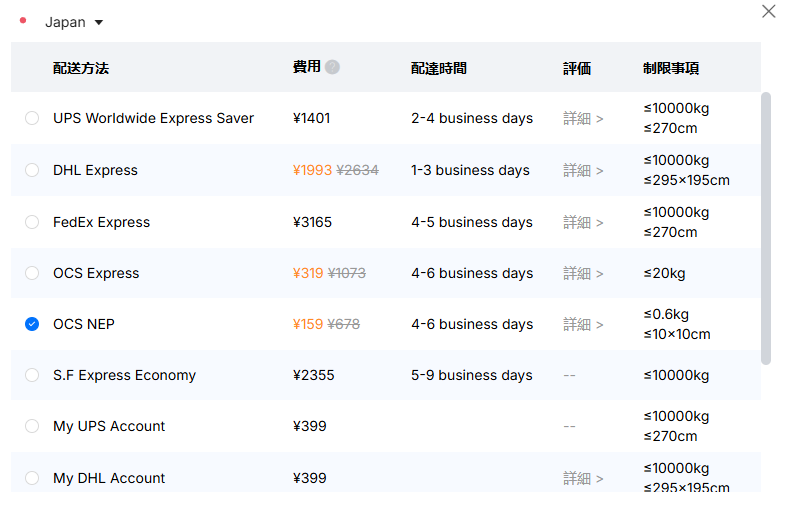Screen dimensions: 785x510
Task: Click the red dot beside Japan
Action: point(23,21)
